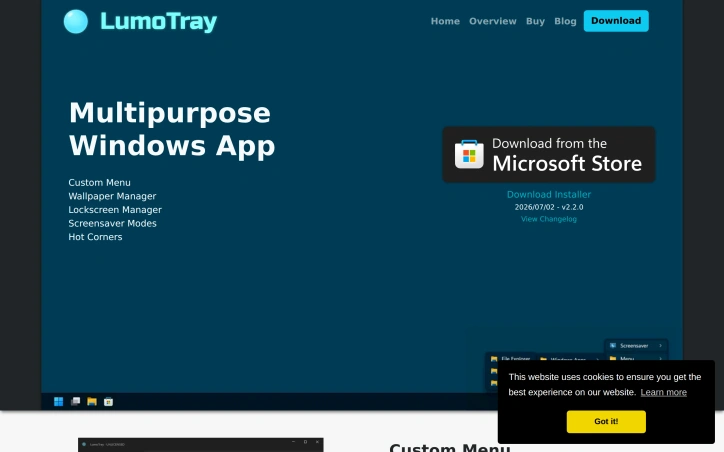The height and width of the screenshot is (452, 724).
Task: Click the Store icon in hero taskbar
Action: (109, 401)
